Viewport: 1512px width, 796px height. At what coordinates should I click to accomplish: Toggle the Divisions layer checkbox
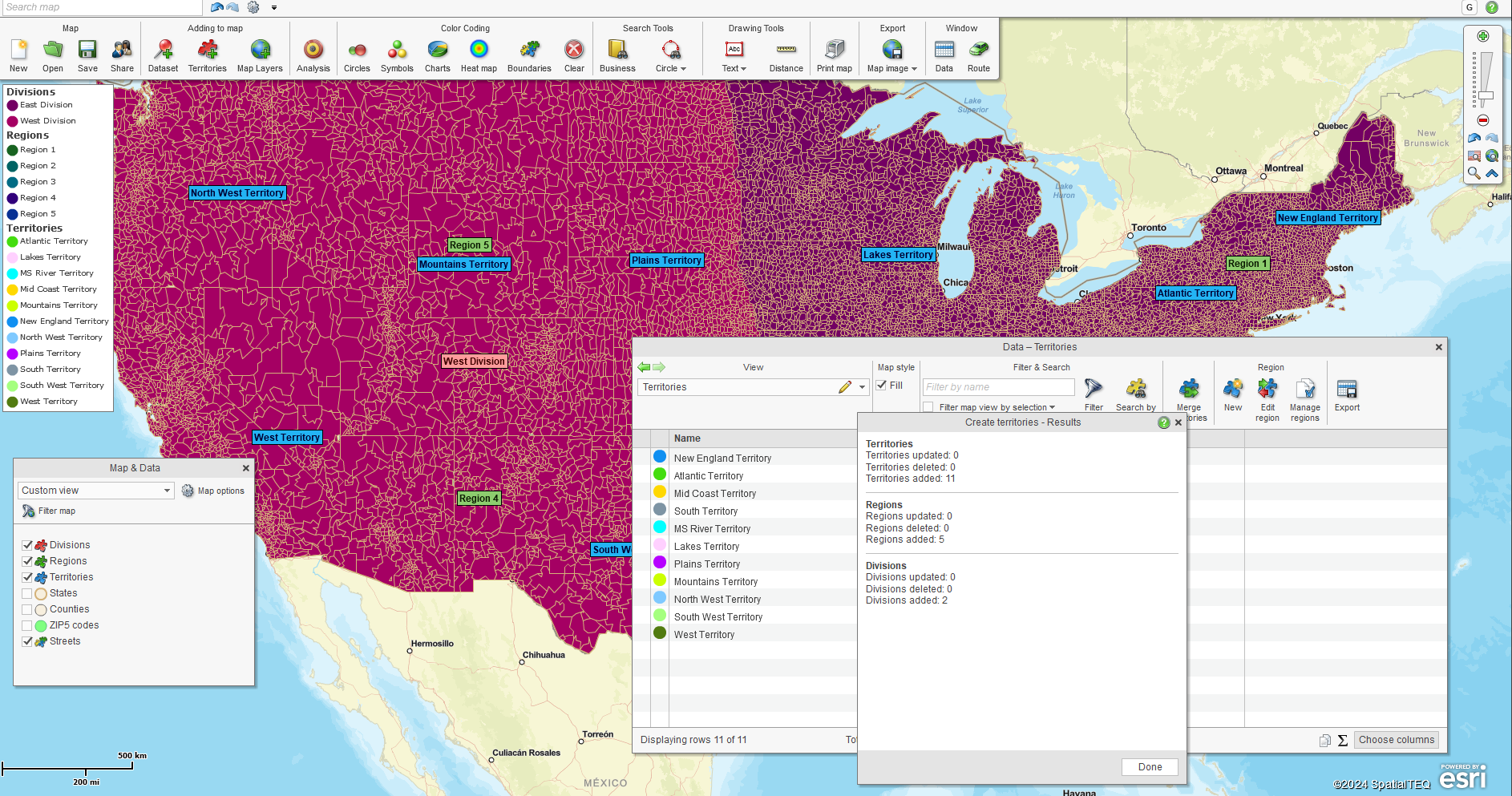tap(27, 545)
